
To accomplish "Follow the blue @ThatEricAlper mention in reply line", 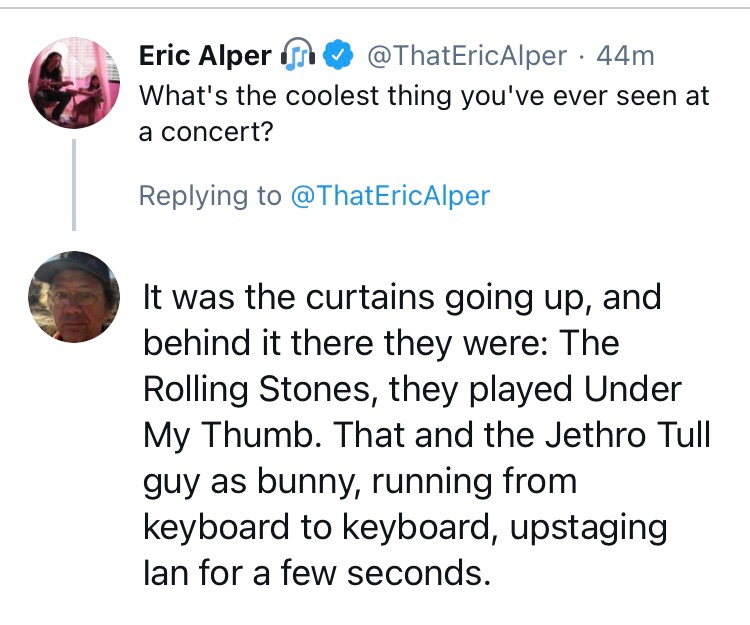I will 390,195.
